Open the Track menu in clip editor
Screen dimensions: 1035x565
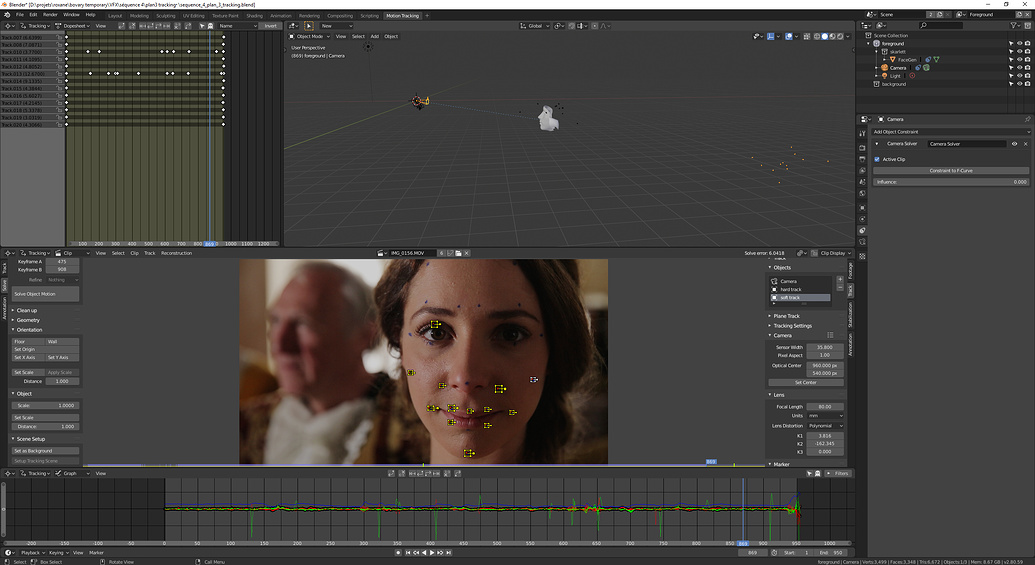click(150, 253)
